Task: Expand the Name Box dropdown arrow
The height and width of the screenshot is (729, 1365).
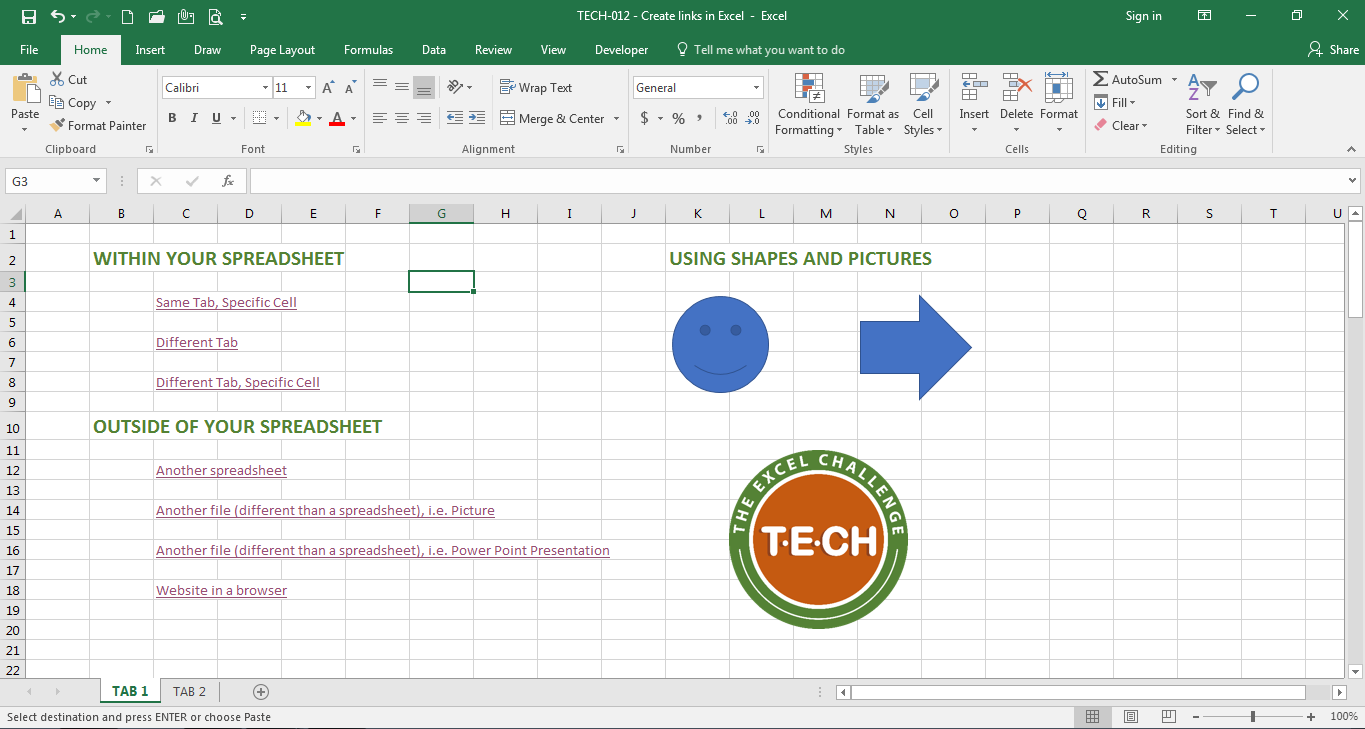Action: (x=97, y=181)
